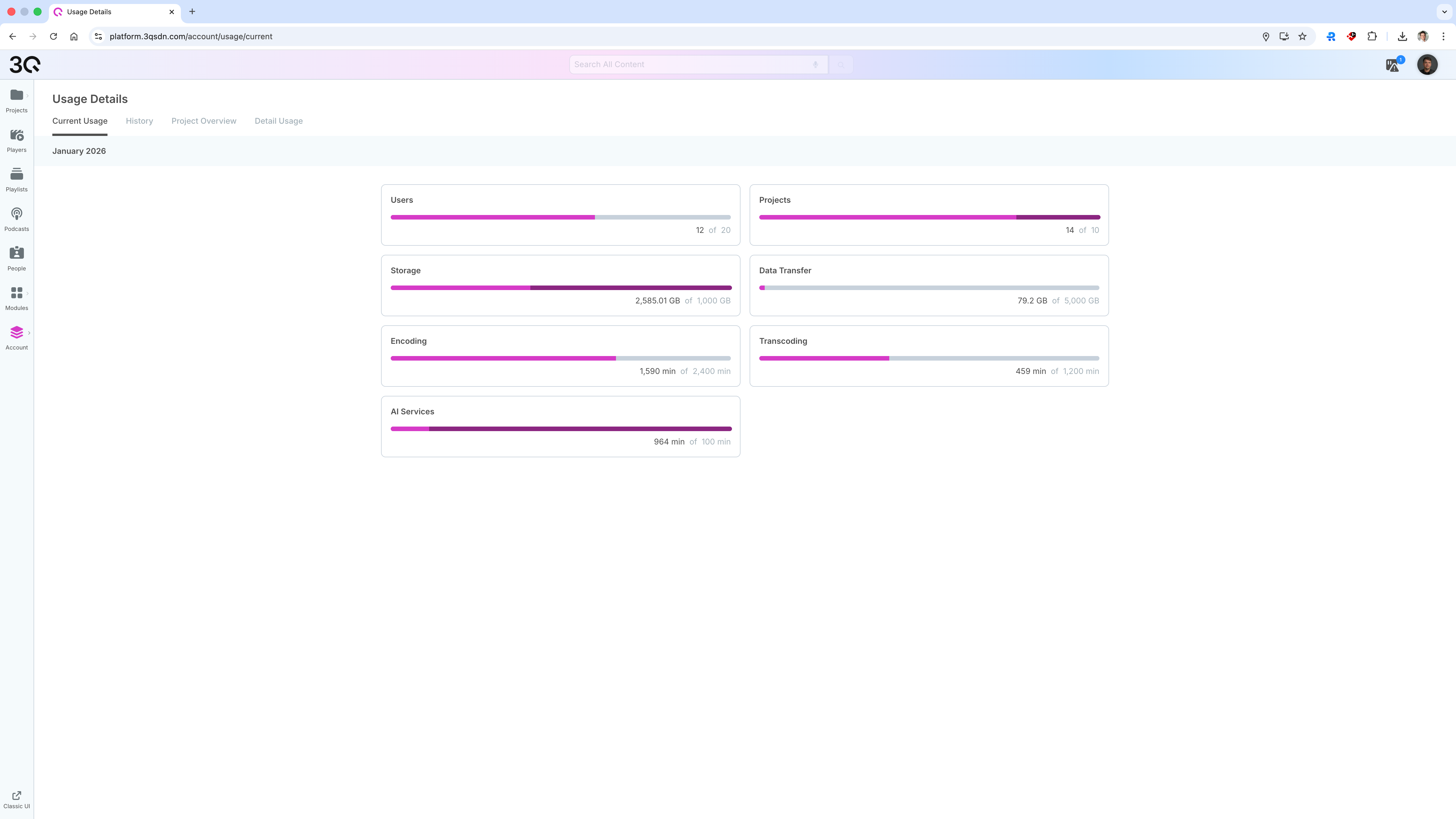Go to Players in sidebar
The image size is (1456, 819).
(16, 135)
